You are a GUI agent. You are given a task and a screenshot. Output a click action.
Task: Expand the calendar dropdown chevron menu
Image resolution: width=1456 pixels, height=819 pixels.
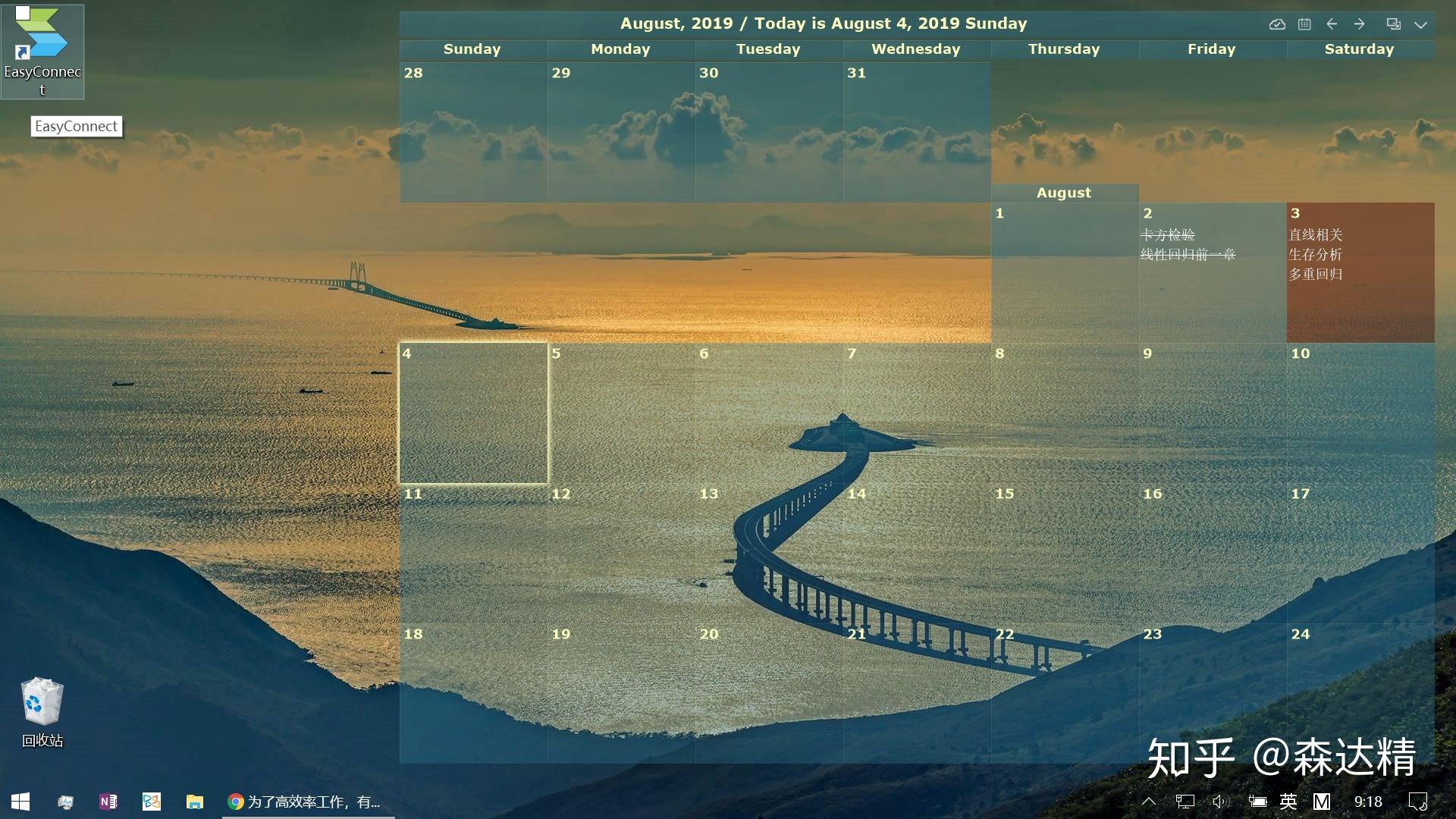click(x=1421, y=24)
